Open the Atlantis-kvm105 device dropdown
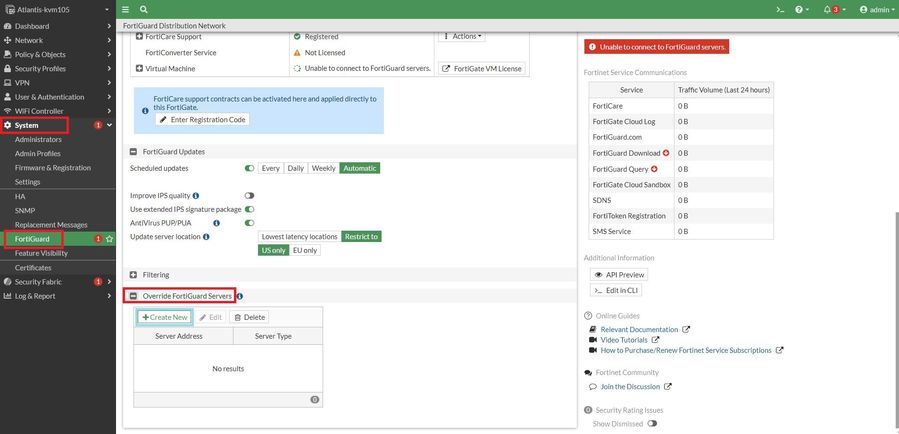This screenshot has width=899, height=434. [x=57, y=10]
